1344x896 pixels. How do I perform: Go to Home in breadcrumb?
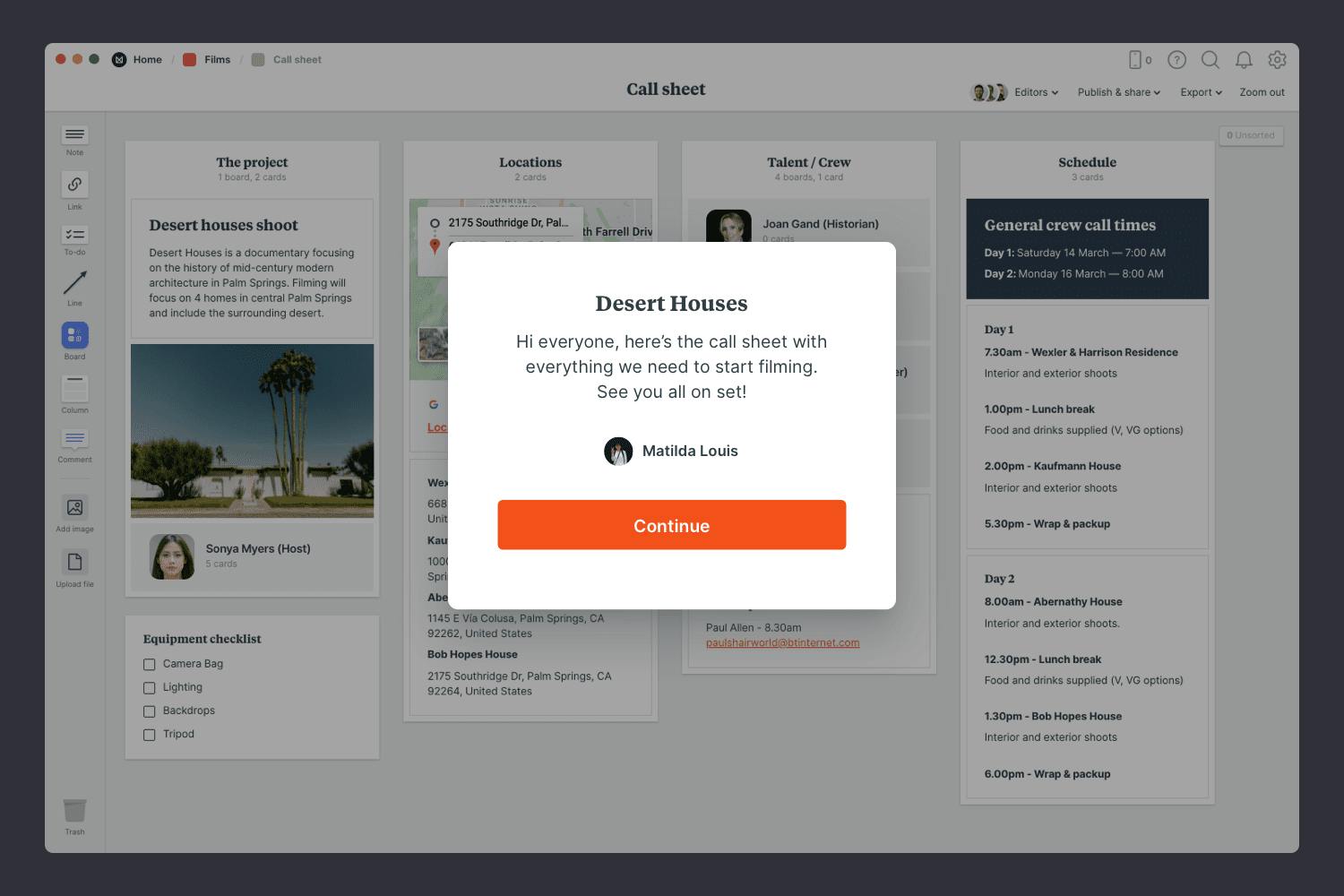click(x=147, y=60)
